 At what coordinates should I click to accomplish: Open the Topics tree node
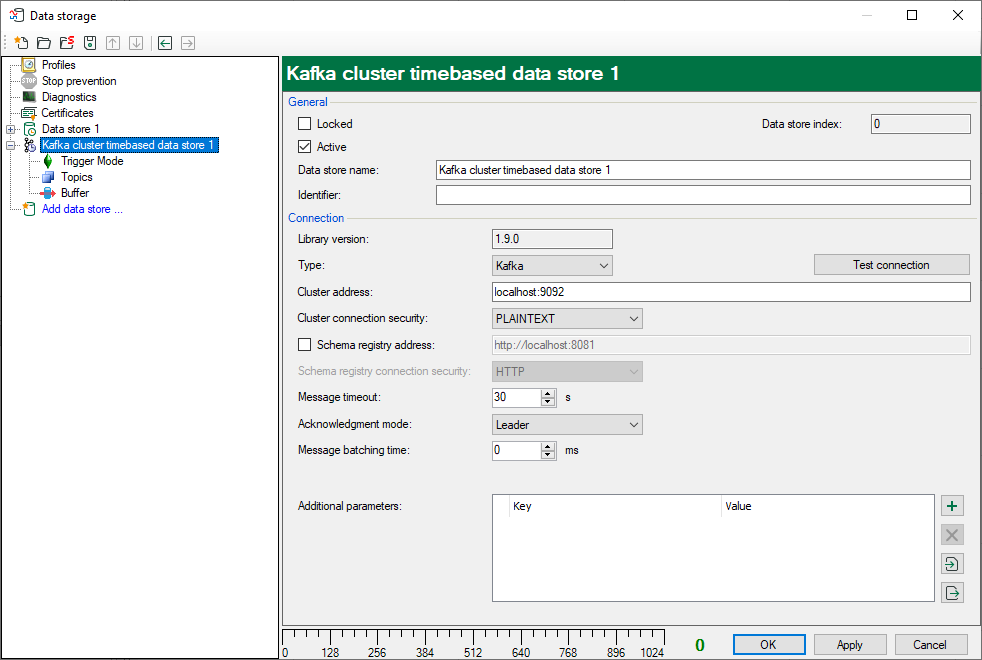76,177
